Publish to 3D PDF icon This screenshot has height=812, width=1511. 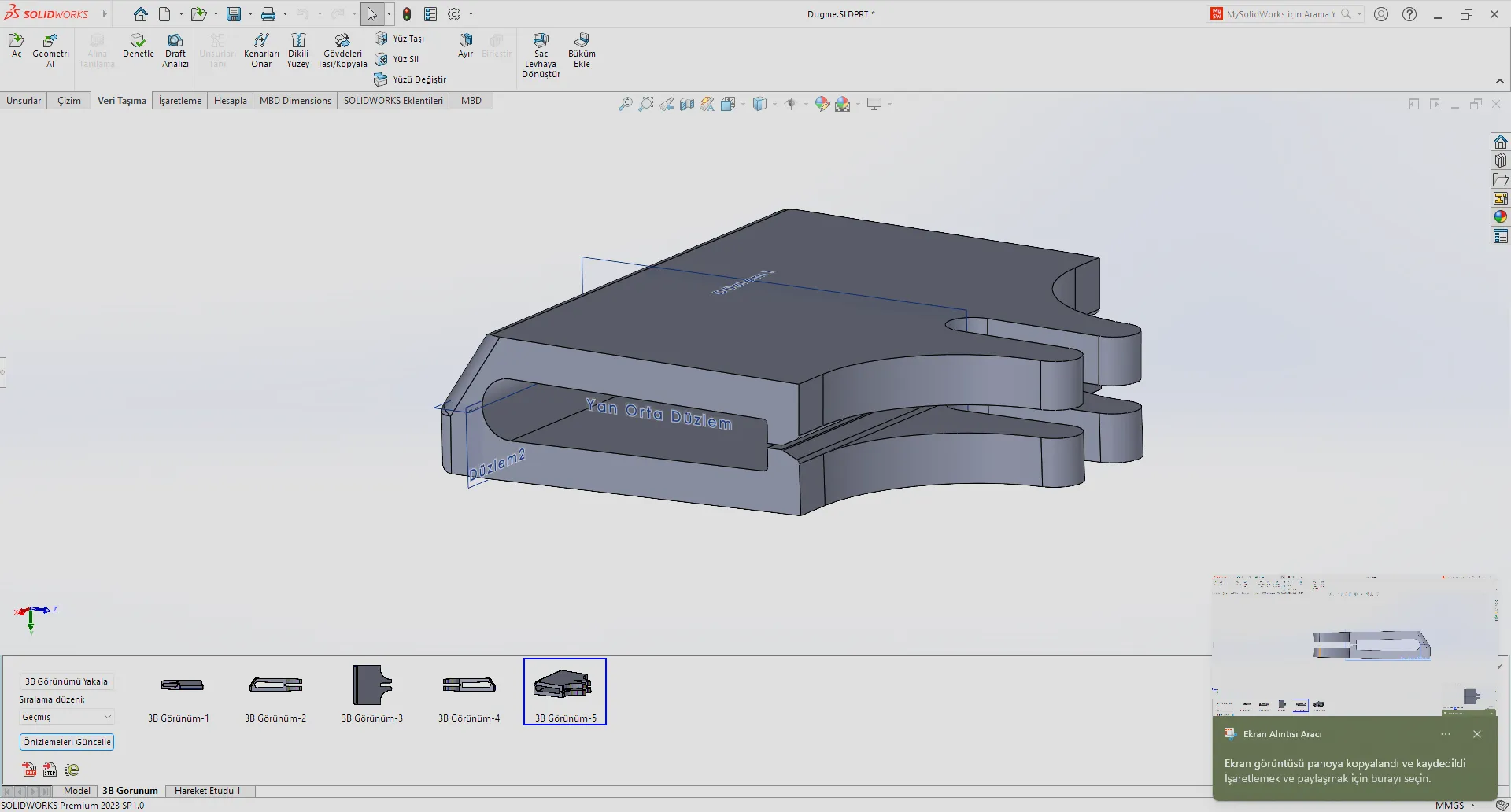click(29, 770)
